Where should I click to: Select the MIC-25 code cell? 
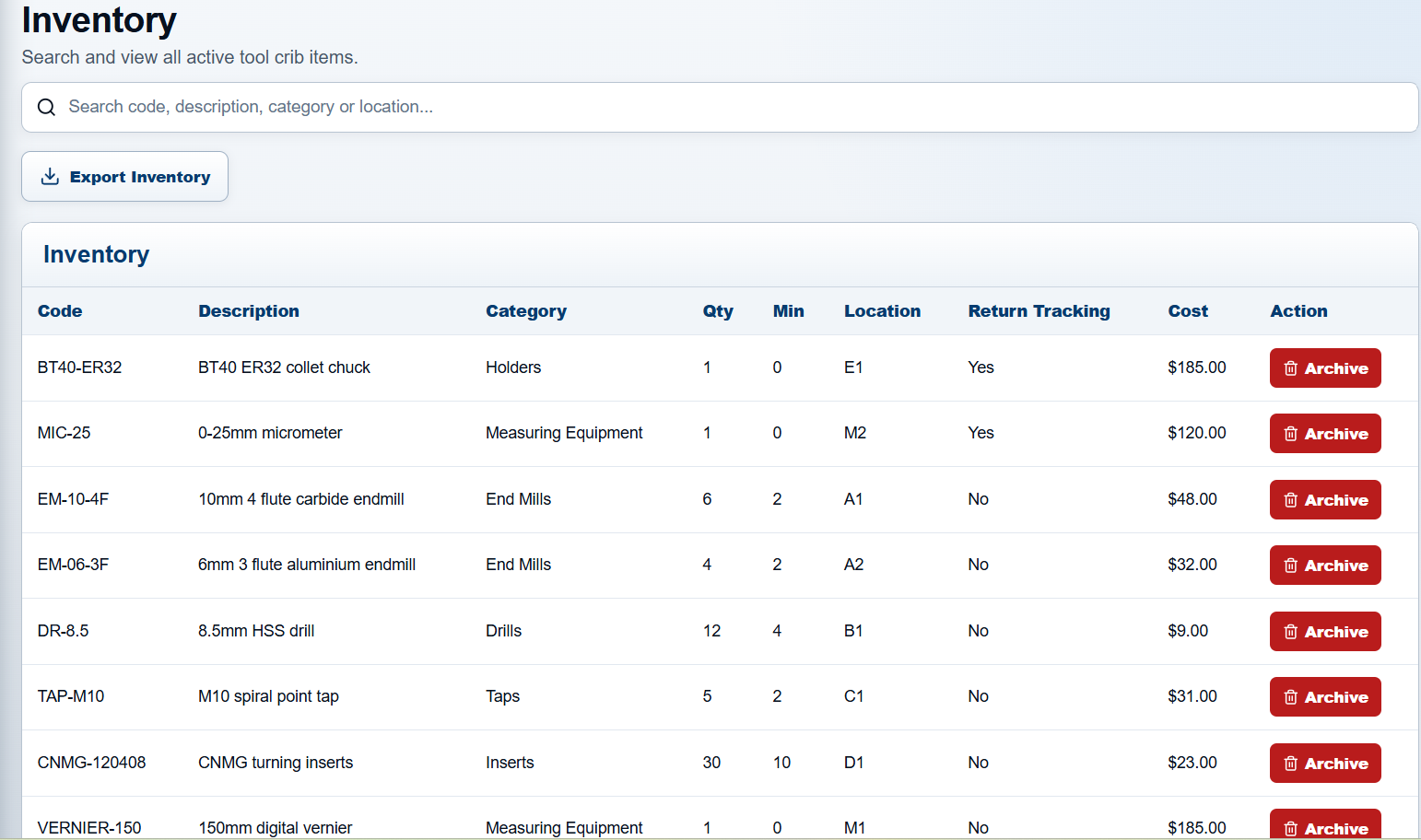coord(64,433)
